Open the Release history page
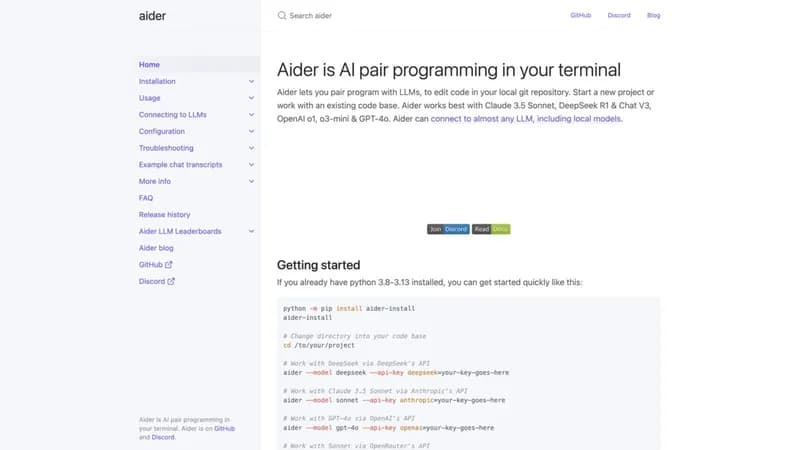 [x=164, y=215]
